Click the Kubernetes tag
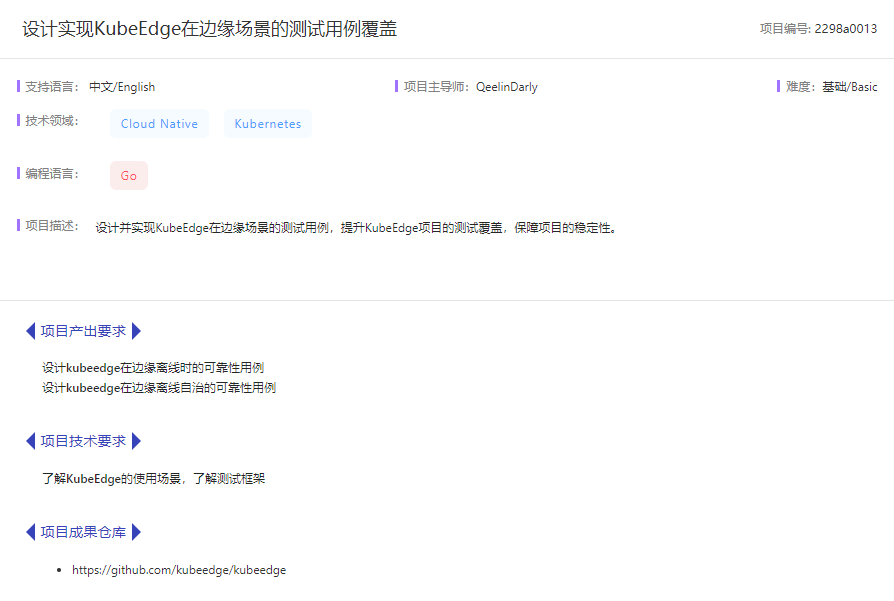 tap(267, 124)
